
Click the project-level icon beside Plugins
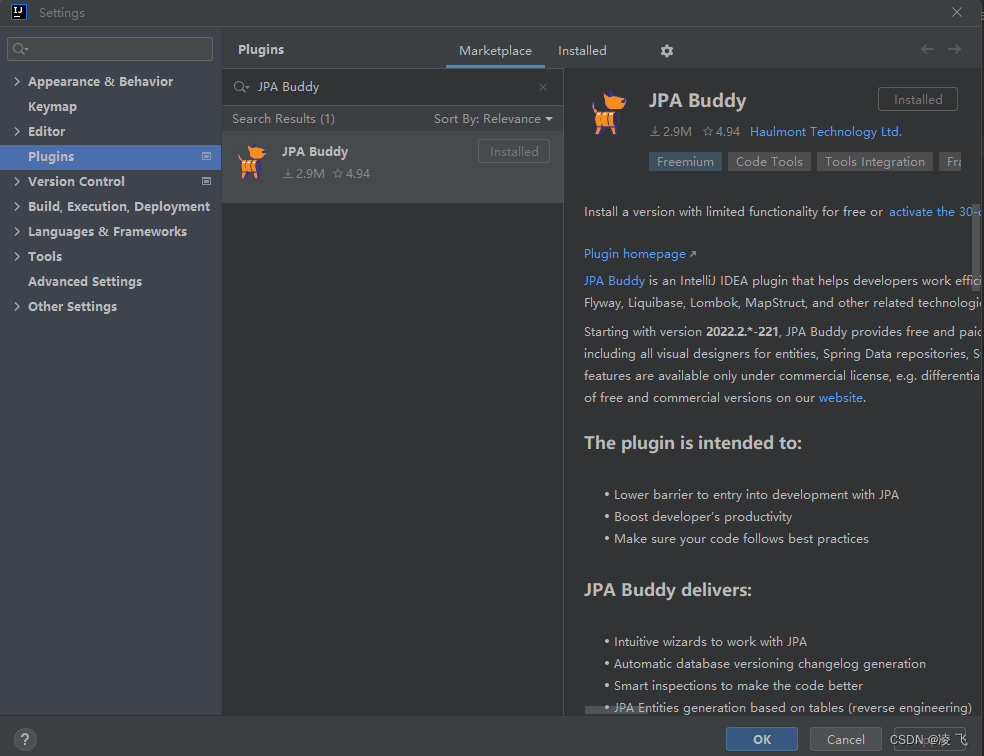click(x=206, y=156)
